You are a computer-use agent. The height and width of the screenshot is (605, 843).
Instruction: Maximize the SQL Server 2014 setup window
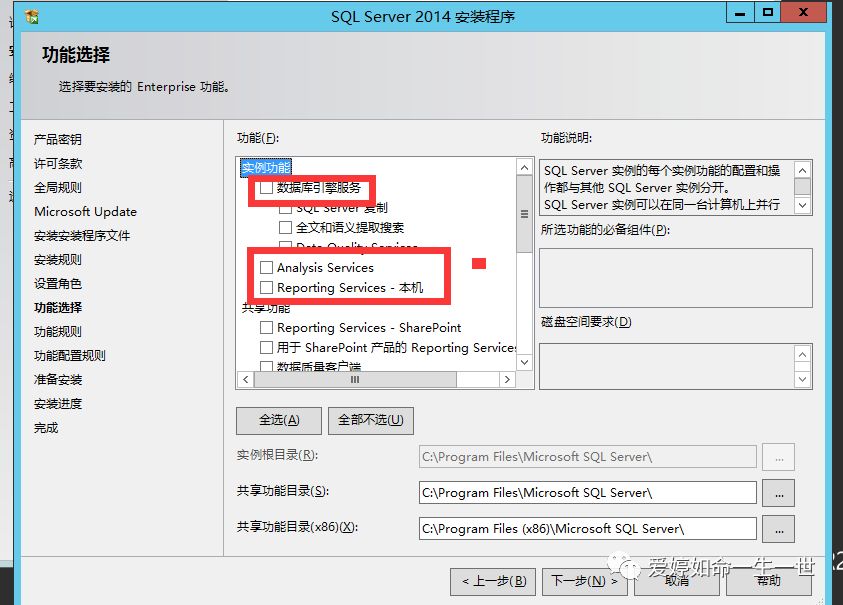pyautogui.click(x=768, y=12)
